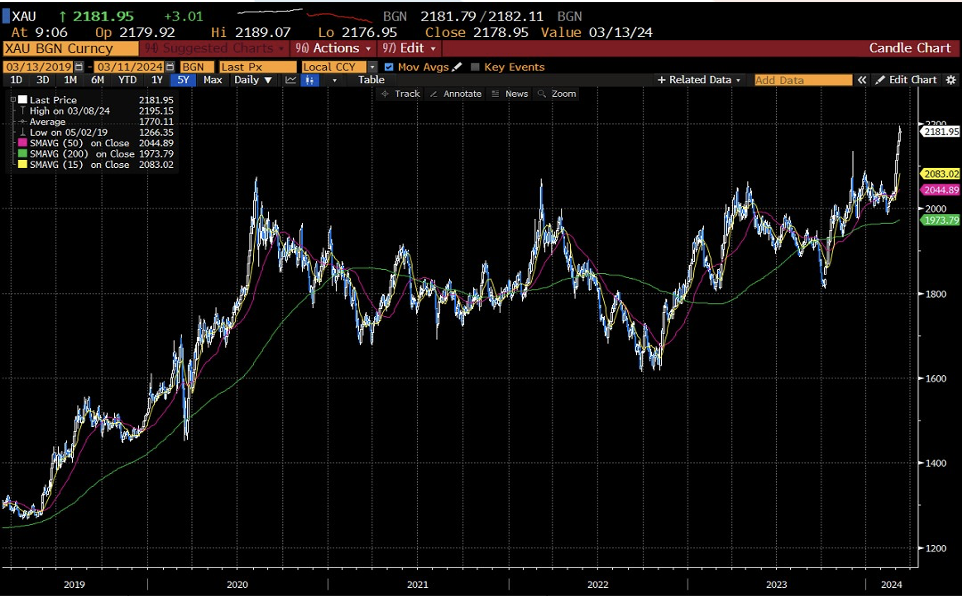Select the candlestick chart type icon
962x596 pixels.
(310, 80)
